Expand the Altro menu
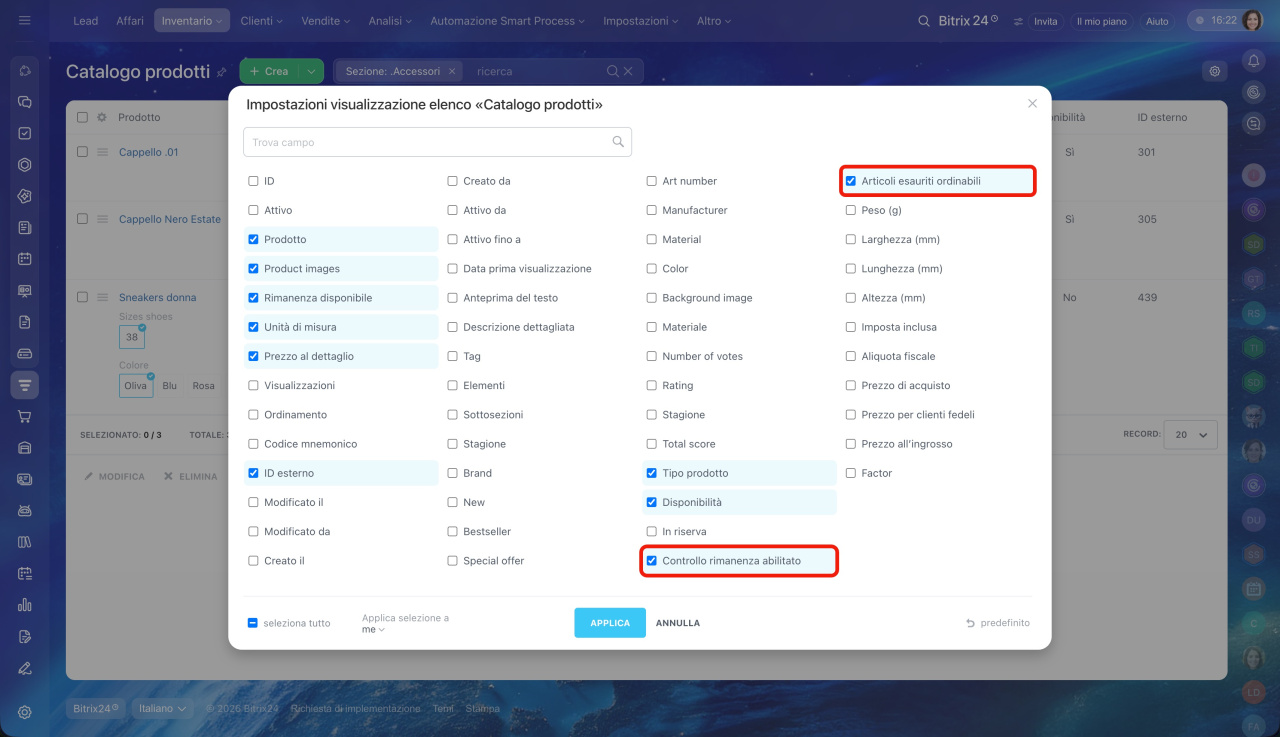1280x737 pixels. coord(714,21)
